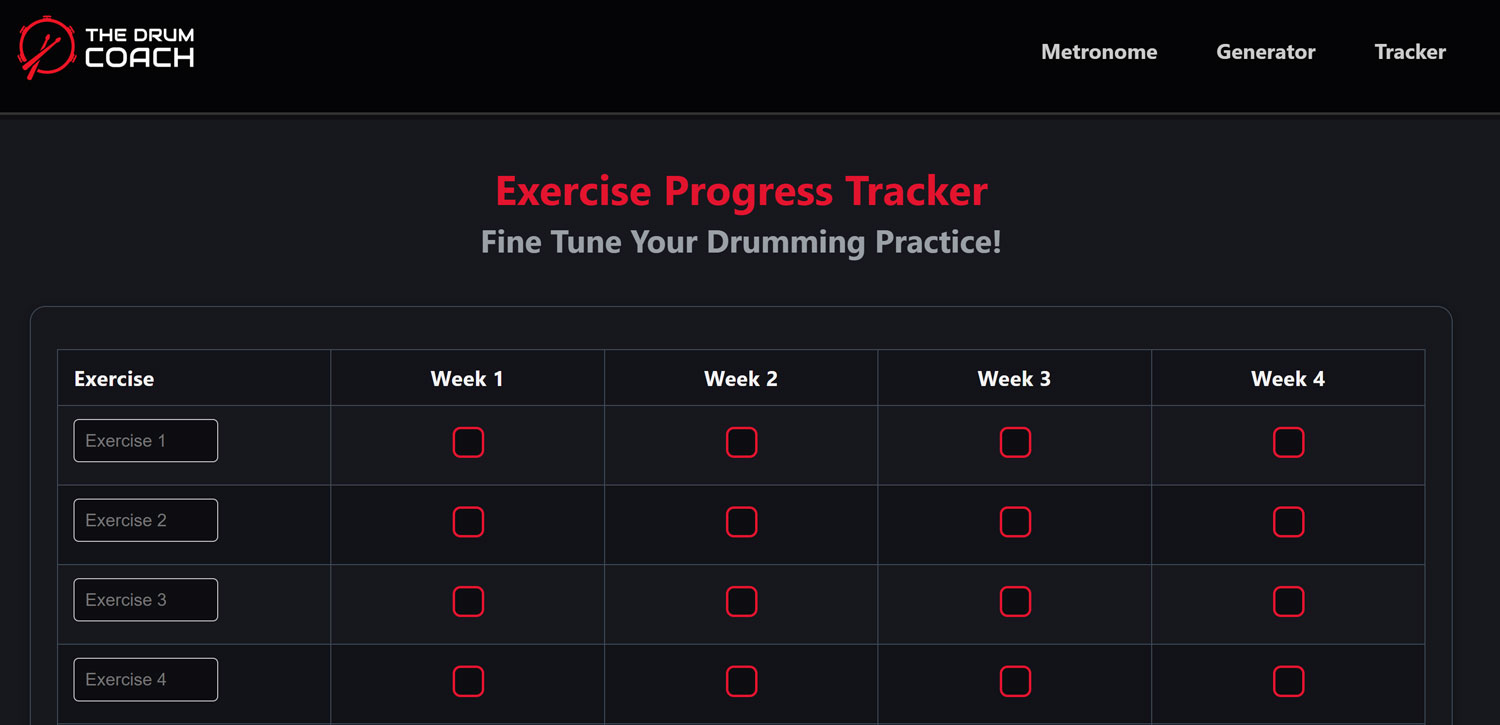The height and width of the screenshot is (725, 1500).
Task: Check Week 1 box for Exercise 1
Action: pos(468,442)
